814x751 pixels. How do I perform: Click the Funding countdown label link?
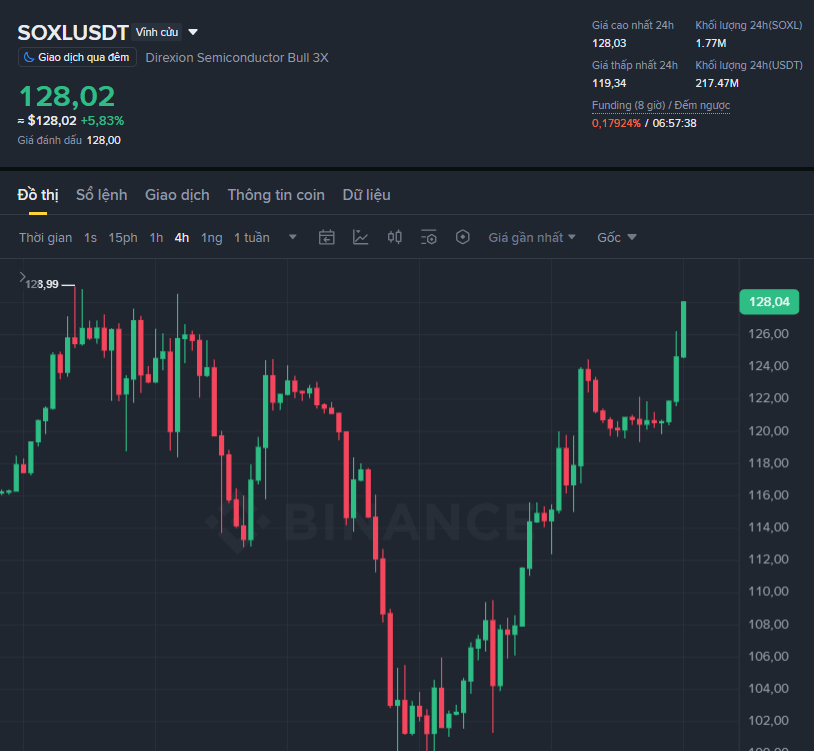(661, 105)
